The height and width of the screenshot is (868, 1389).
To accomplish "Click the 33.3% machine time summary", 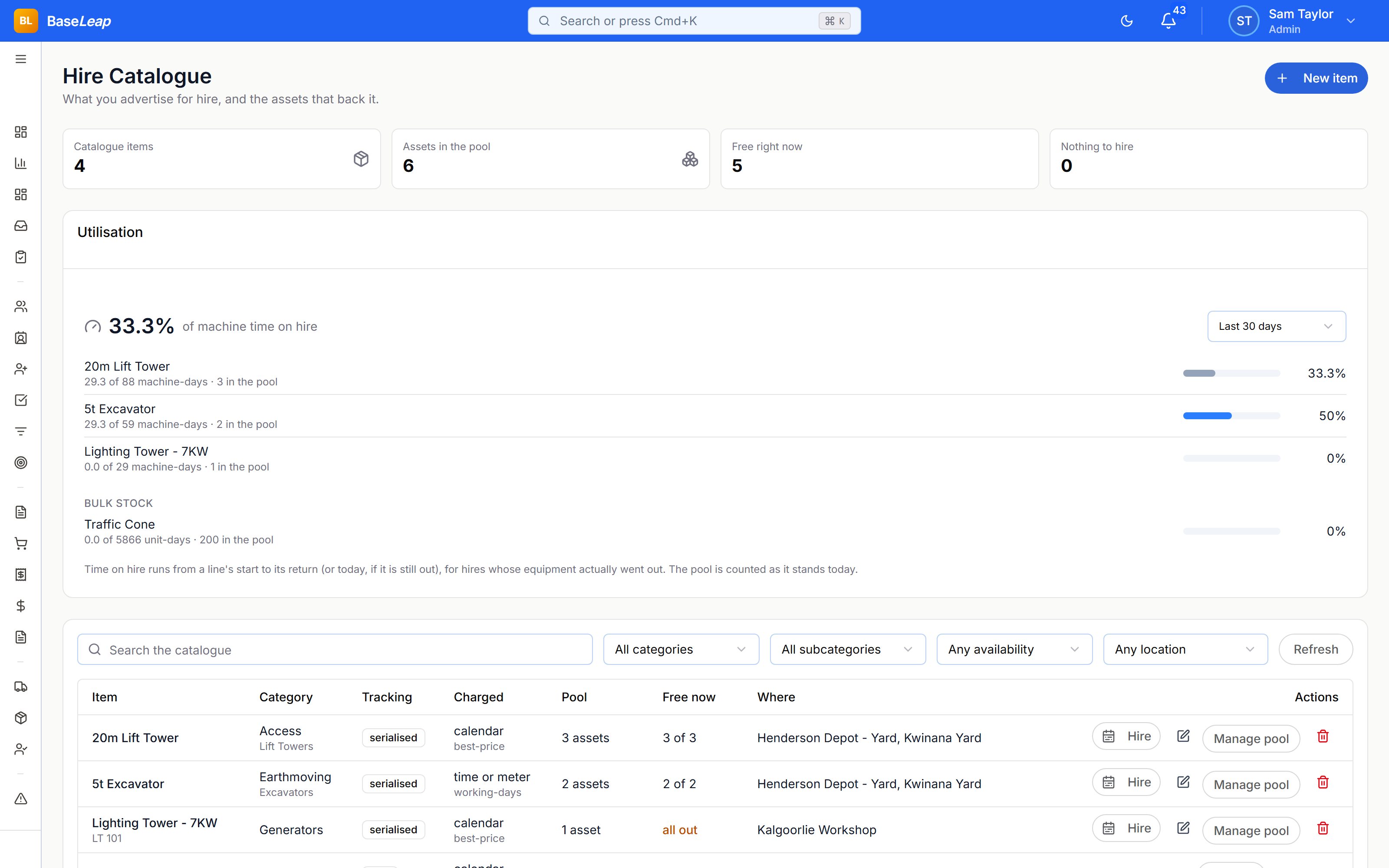I will coord(201,326).
